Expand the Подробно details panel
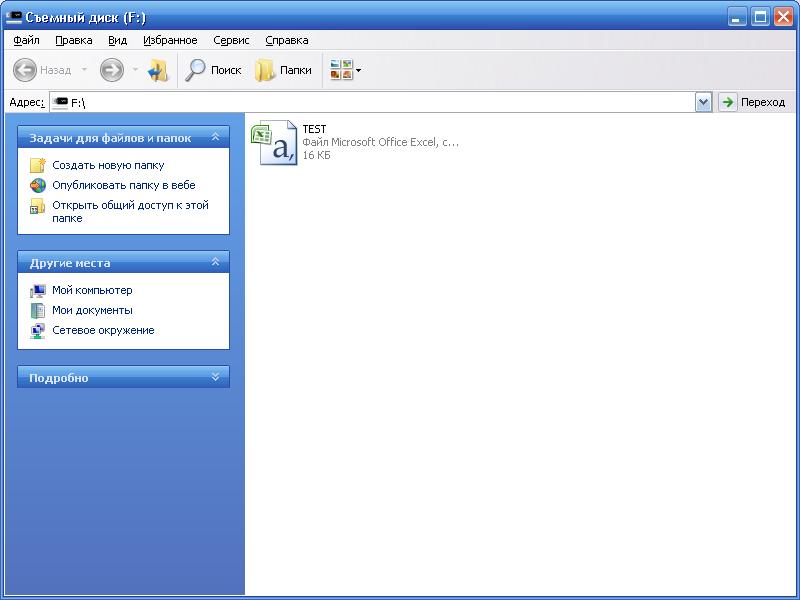 click(215, 377)
